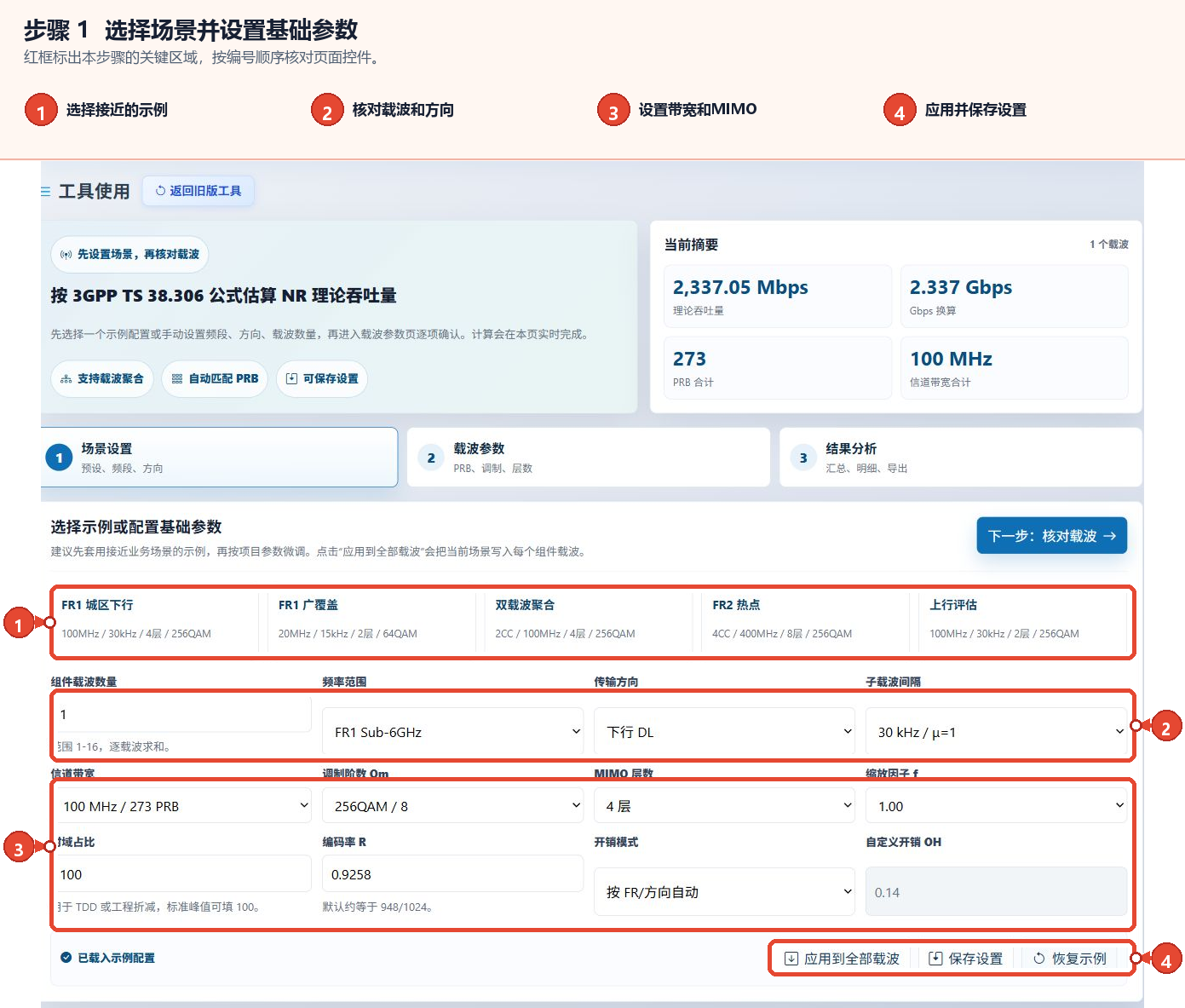Click the 时域占比 input showing 100
Viewport: 1185px width, 1008px height.
pos(183,874)
